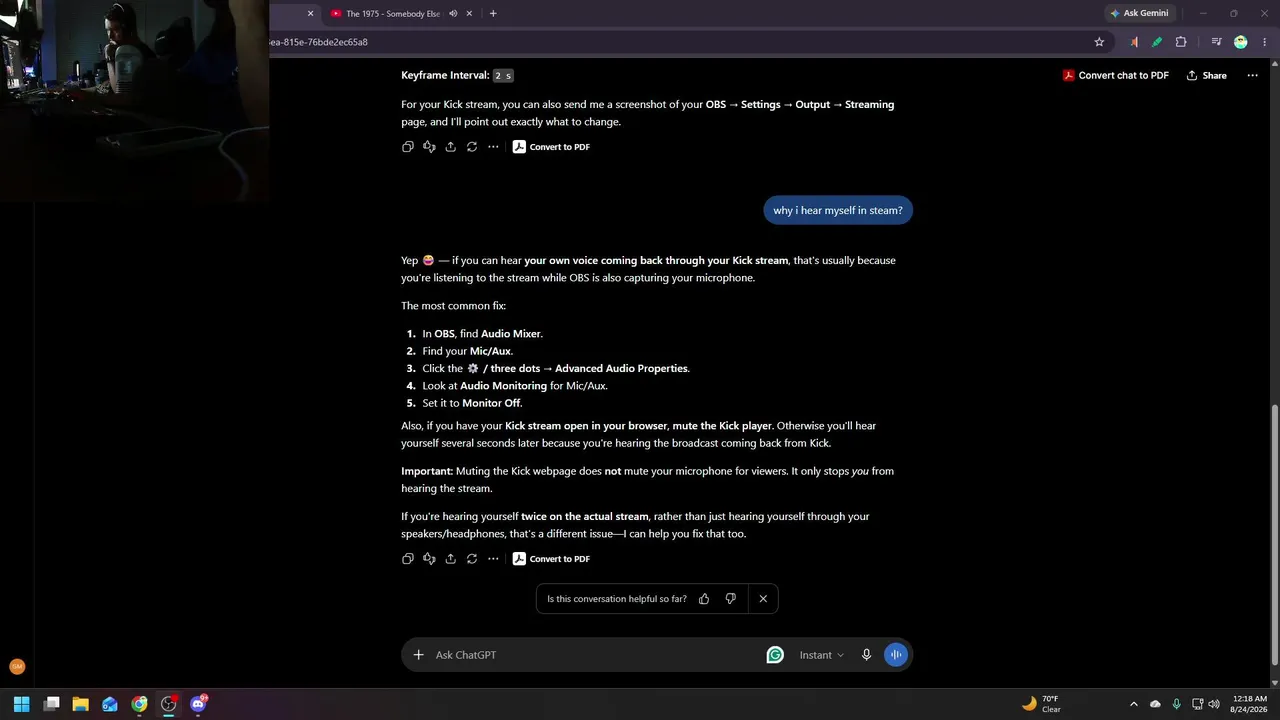Open Task View on the taskbar

(x=52, y=704)
